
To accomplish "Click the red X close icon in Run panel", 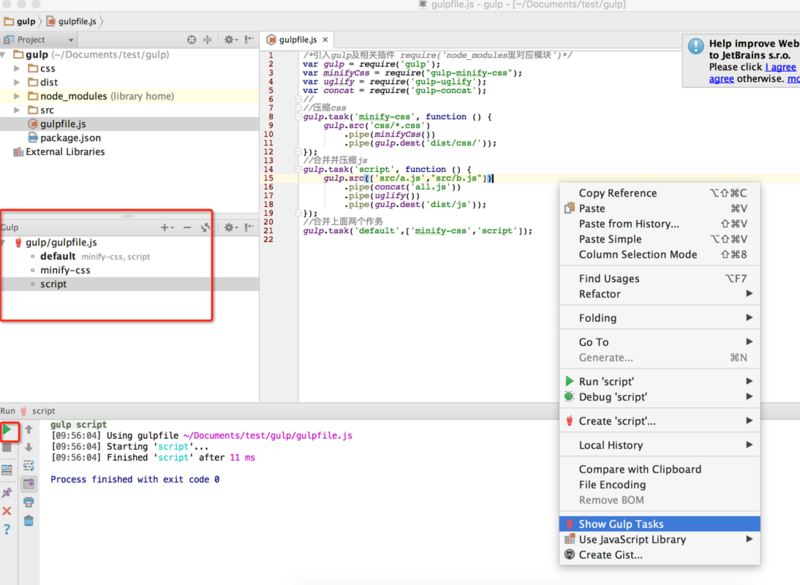I will pos(7,511).
